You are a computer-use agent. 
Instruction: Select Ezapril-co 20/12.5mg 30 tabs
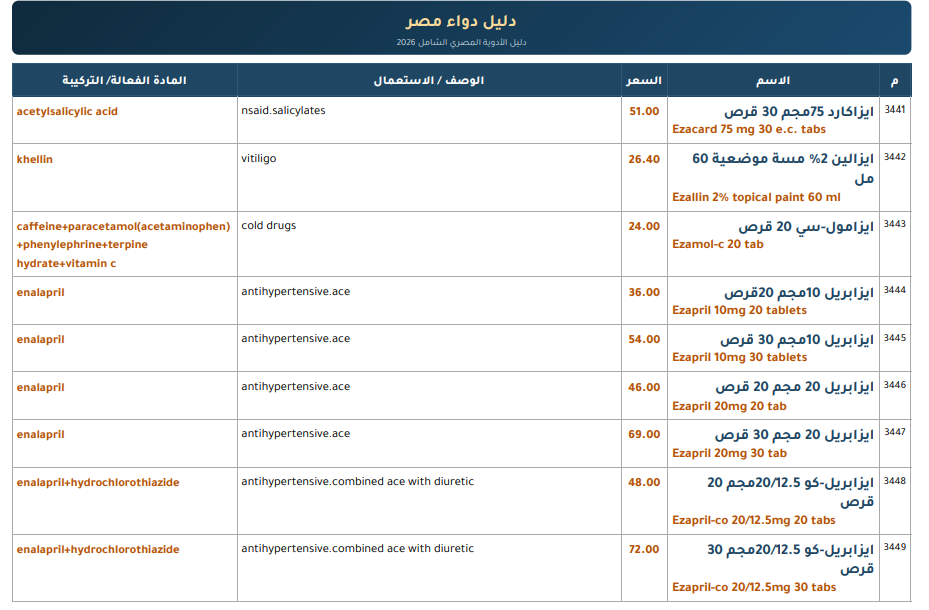click(x=754, y=587)
